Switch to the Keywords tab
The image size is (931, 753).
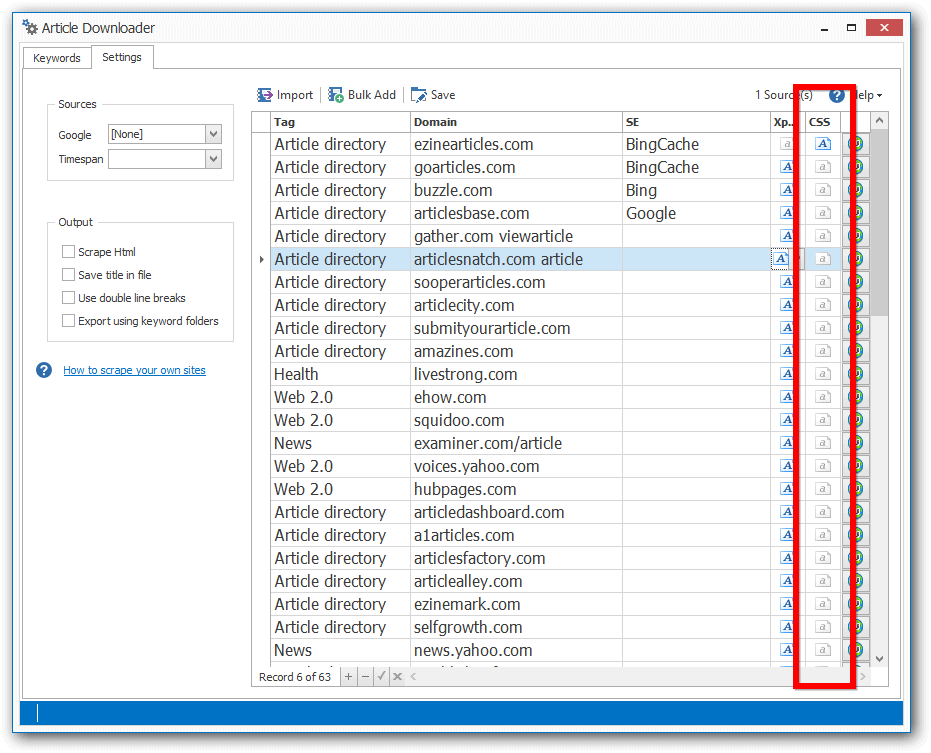pyautogui.click(x=56, y=58)
